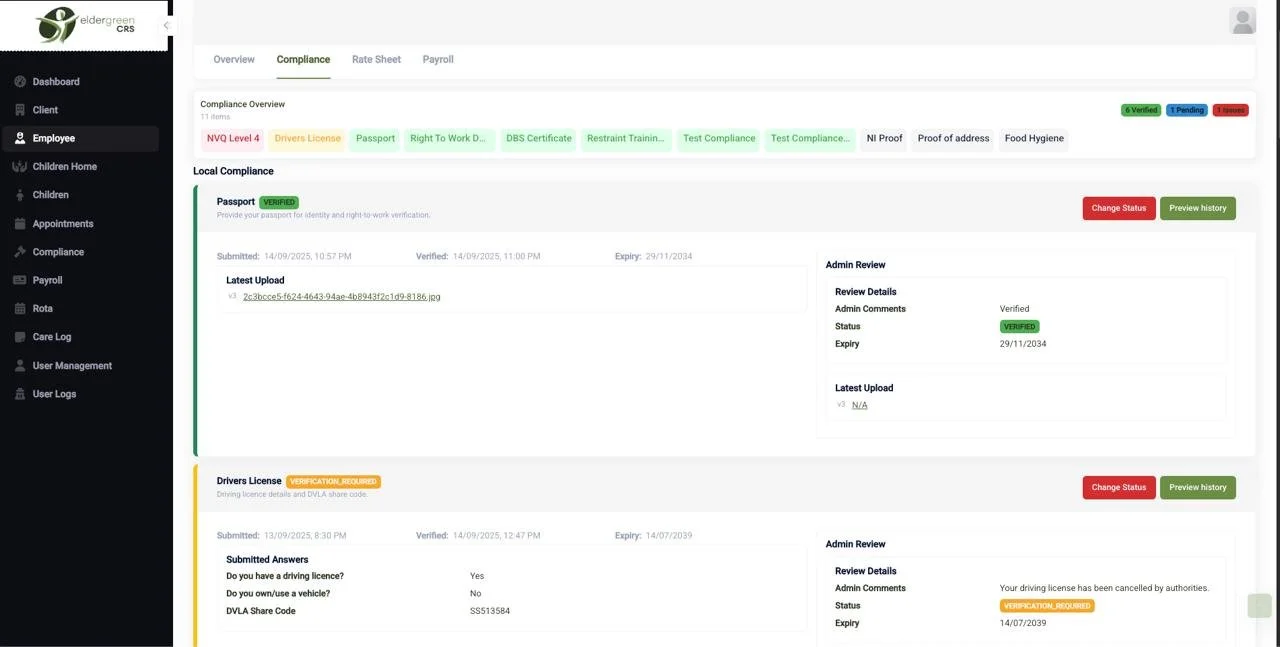
Task: Select the Compliance tab
Action: 303,59
